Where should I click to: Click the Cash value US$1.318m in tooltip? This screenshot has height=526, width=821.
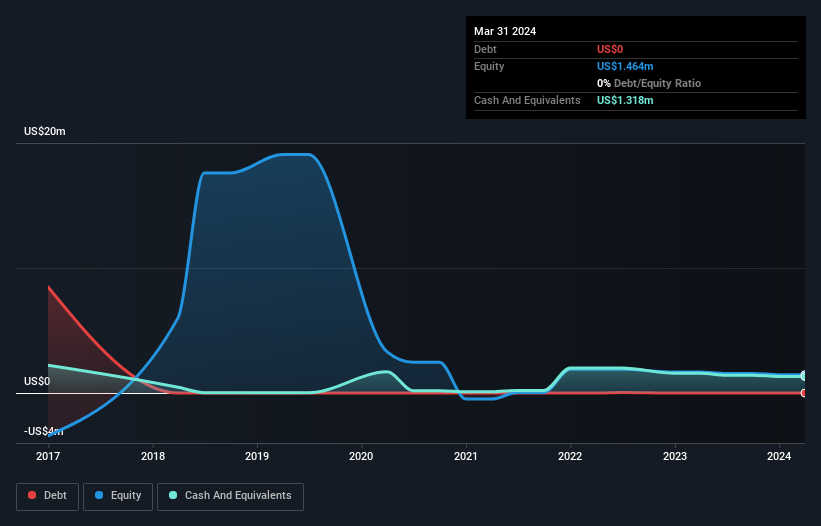click(x=625, y=100)
